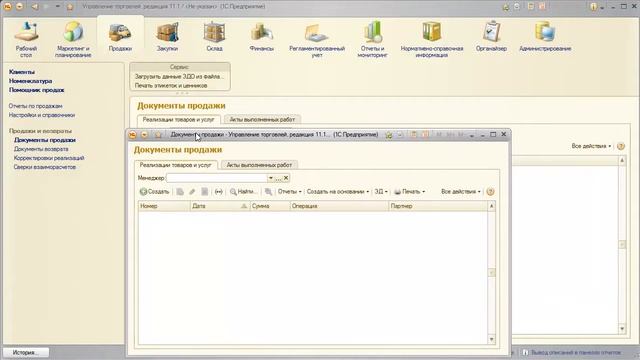Open Помощник продаж link

point(37,90)
